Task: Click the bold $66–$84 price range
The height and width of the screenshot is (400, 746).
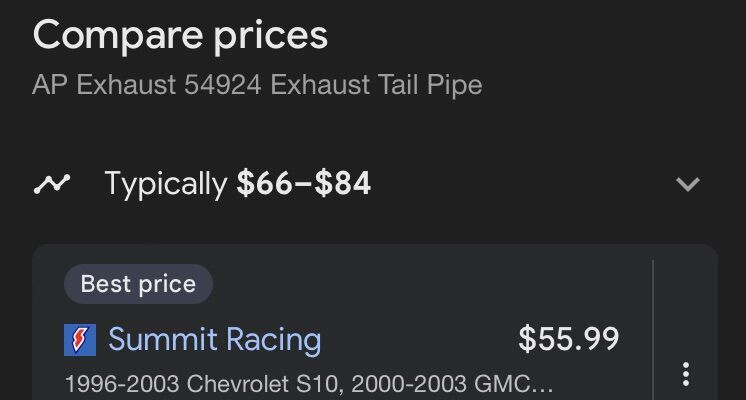Action: [304, 184]
